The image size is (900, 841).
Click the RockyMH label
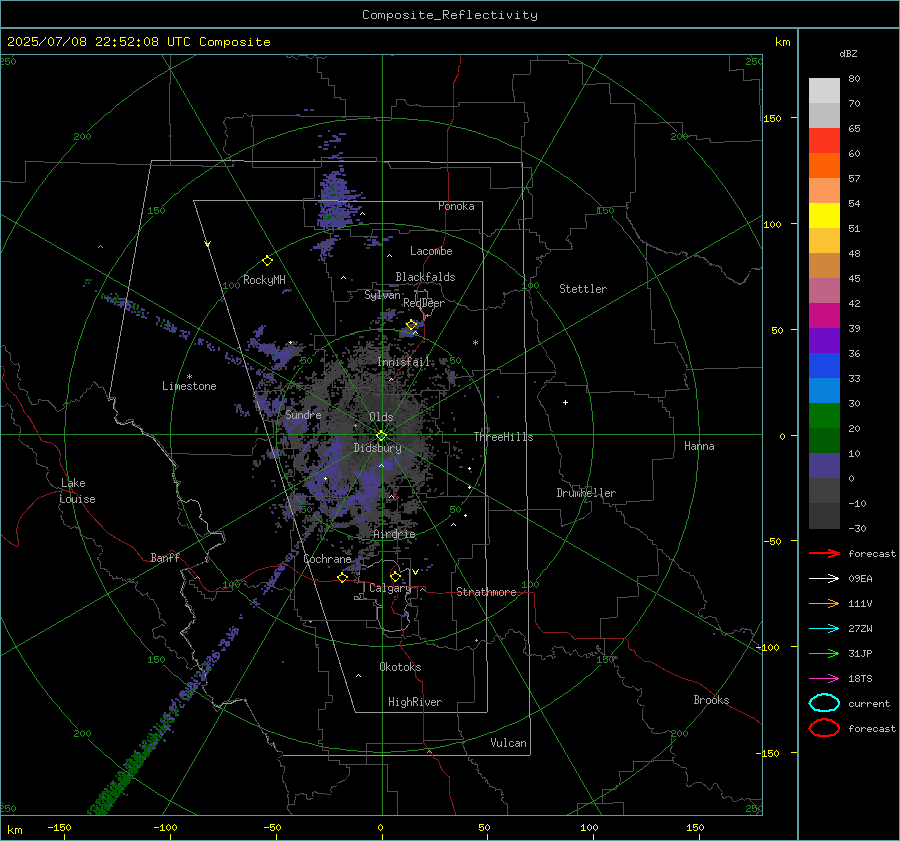pos(264,280)
